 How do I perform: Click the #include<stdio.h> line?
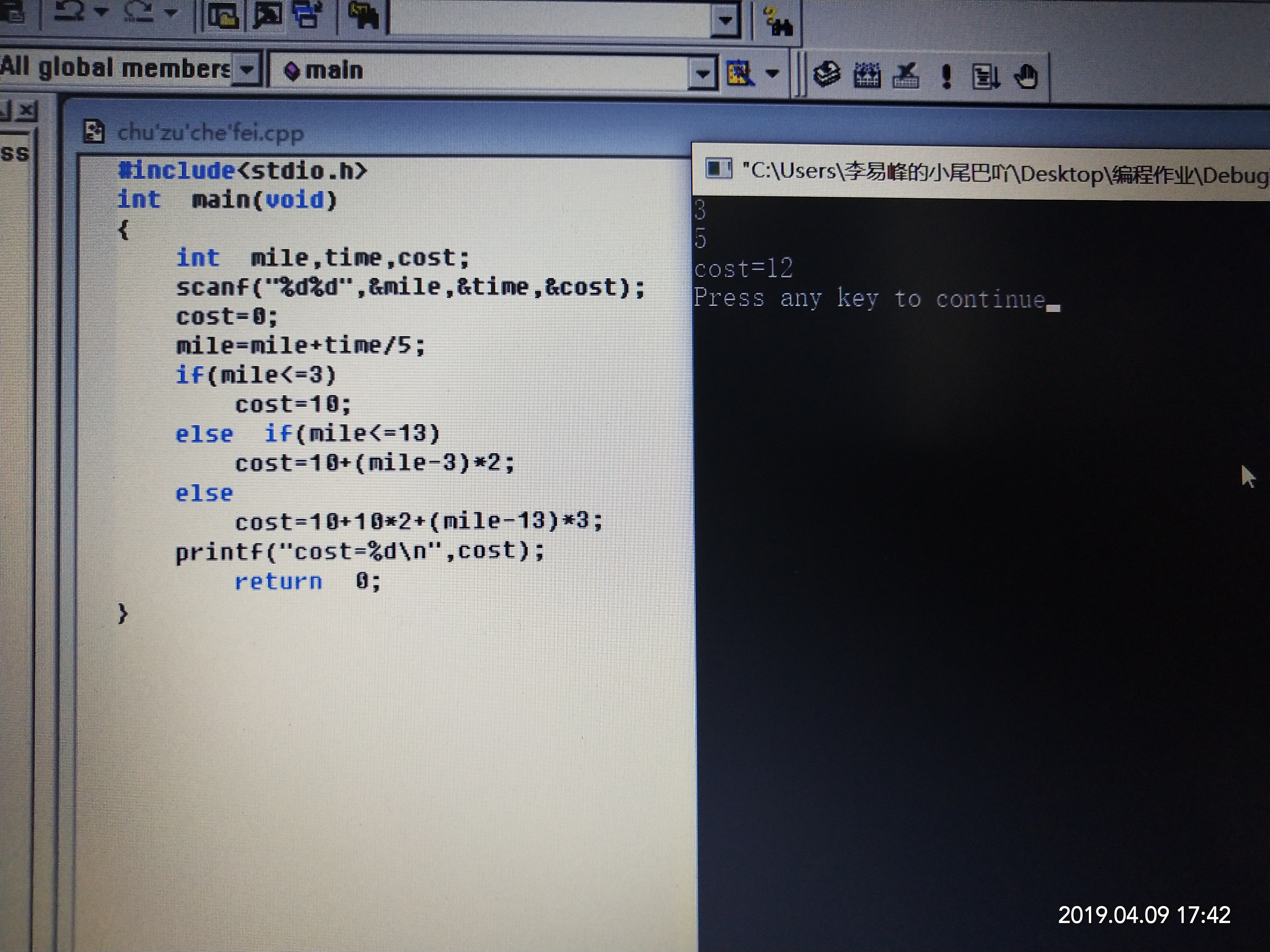coord(242,170)
